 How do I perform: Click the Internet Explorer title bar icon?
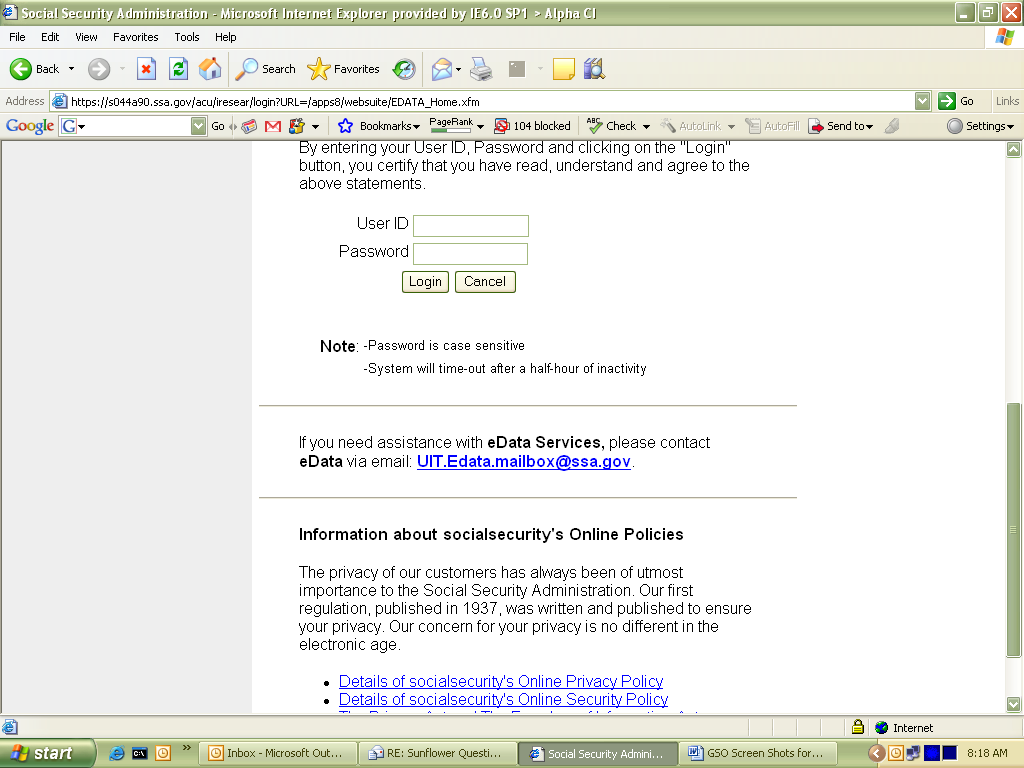10,12
